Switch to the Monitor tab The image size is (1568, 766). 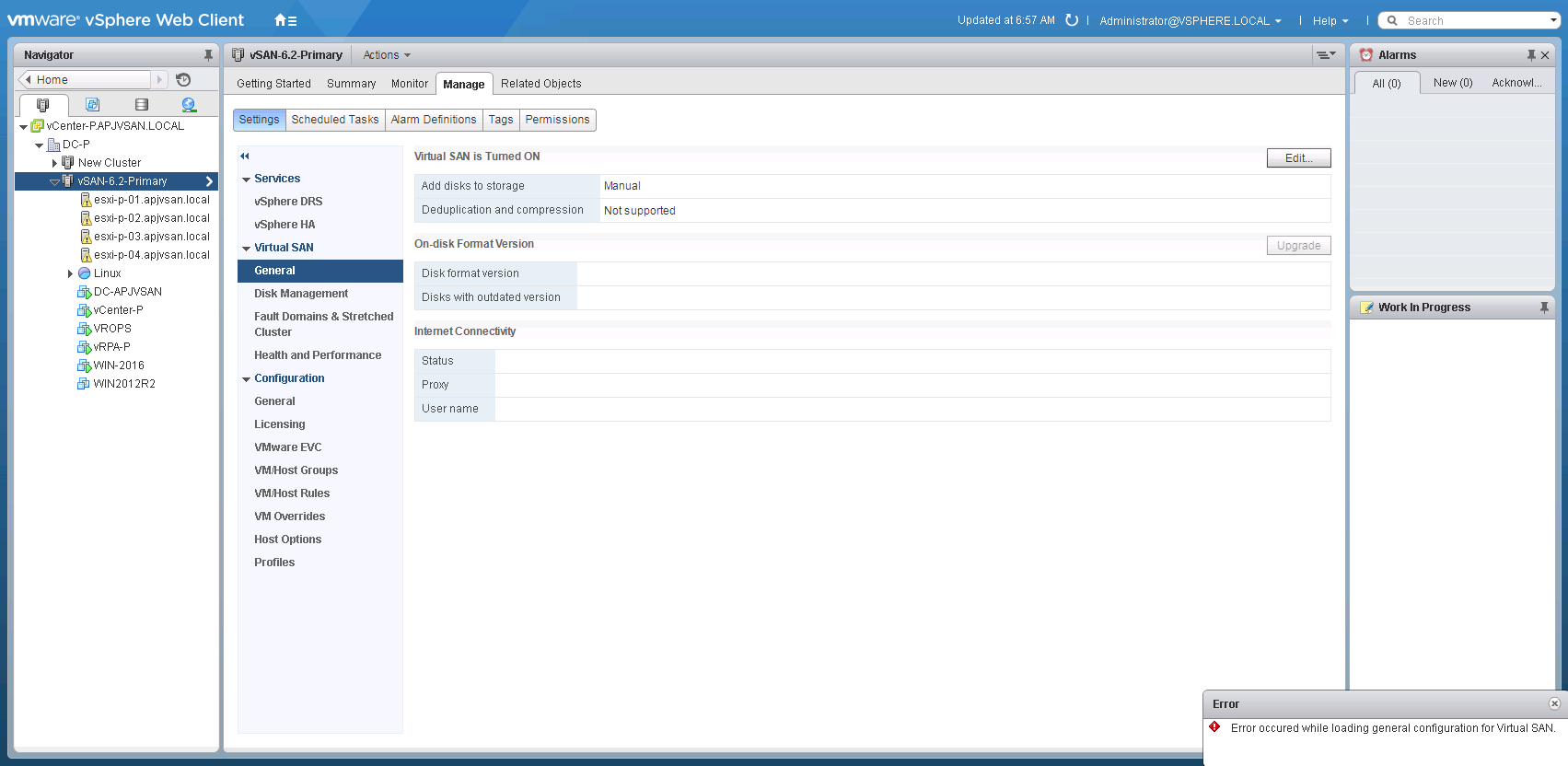click(x=409, y=84)
